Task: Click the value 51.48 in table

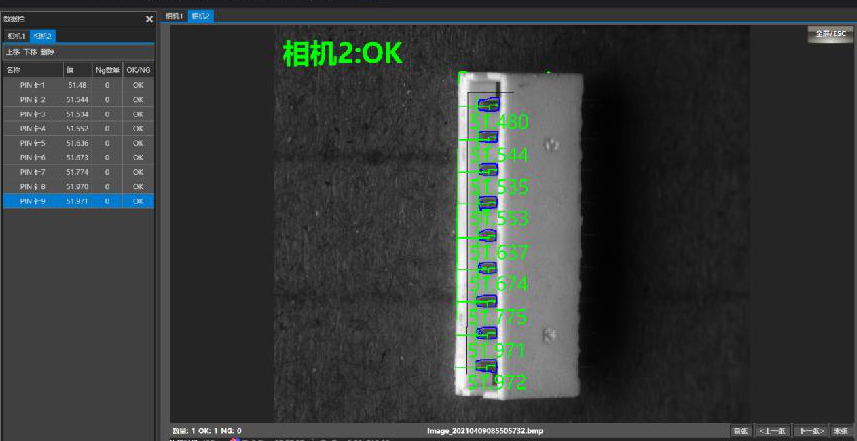Action: point(78,85)
